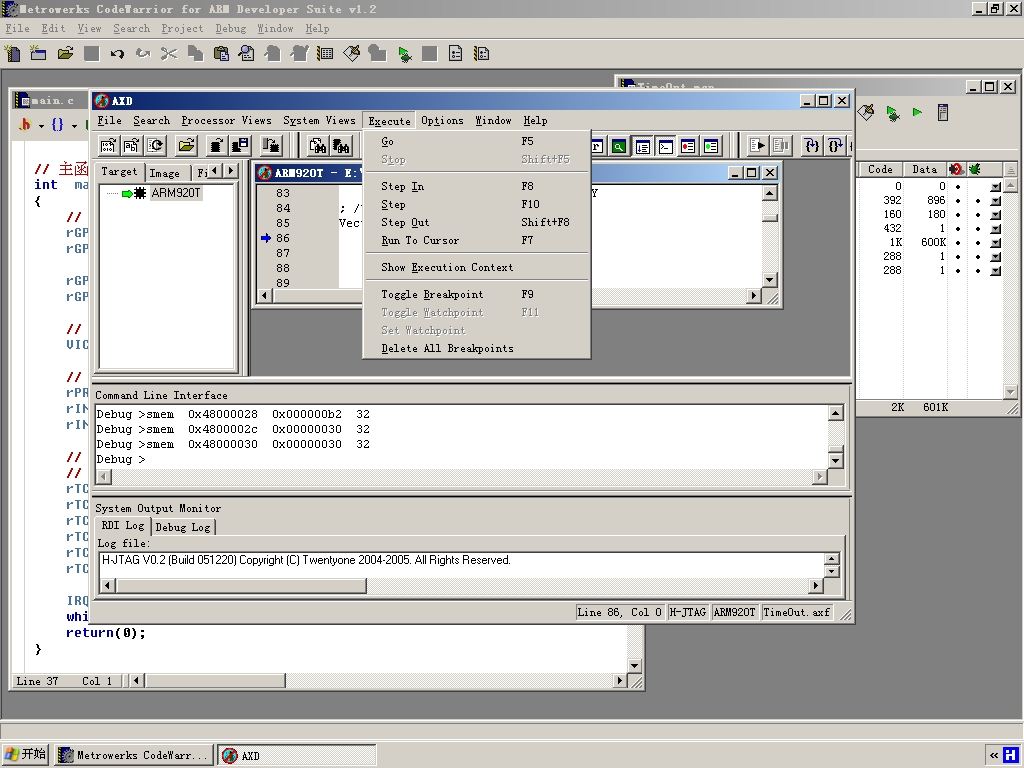
Task: Click Undo arrow in CodeWarrior toolbar
Action: (x=117, y=54)
